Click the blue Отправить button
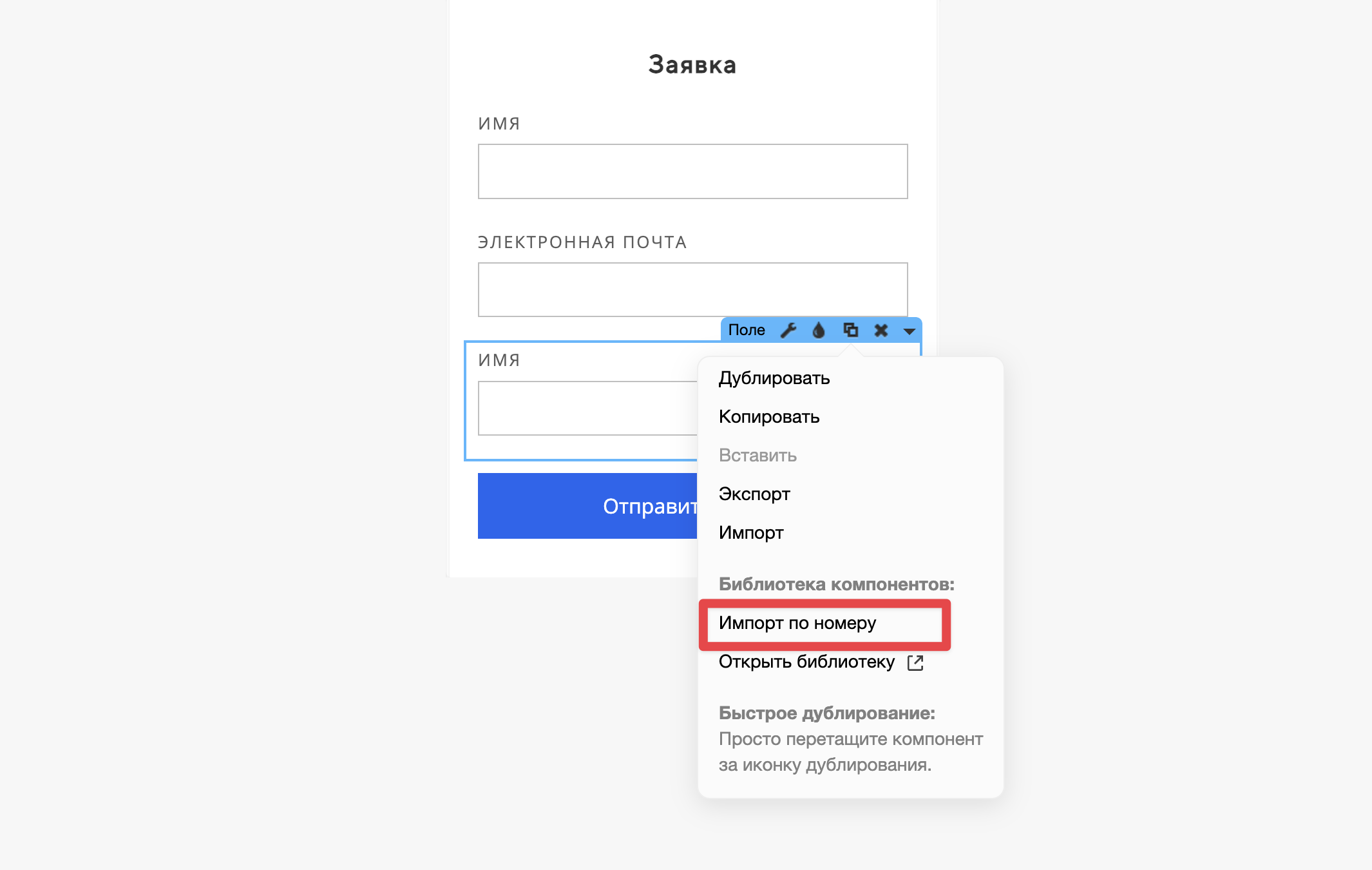Image resolution: width=1372 pixels, height=870 pixels. click(587, 506)
